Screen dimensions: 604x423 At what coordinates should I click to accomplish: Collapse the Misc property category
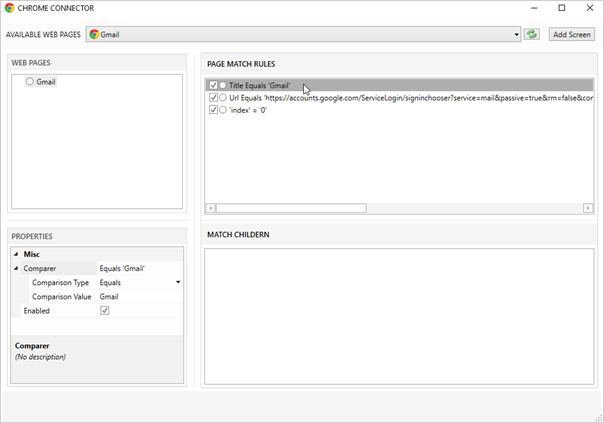(16, 254)
